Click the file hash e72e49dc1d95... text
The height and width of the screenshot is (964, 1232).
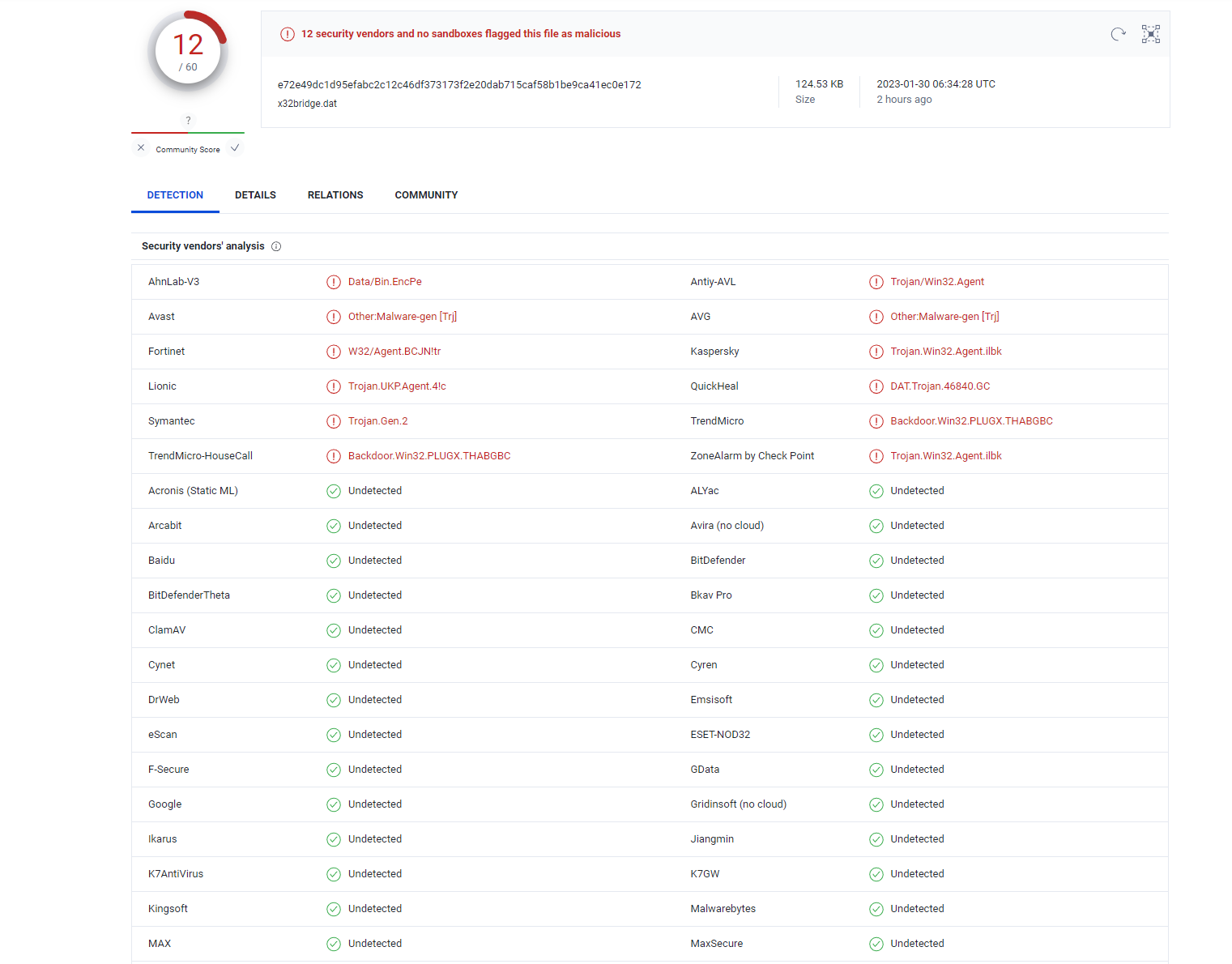pyautogui.click(x=459, y=85)
